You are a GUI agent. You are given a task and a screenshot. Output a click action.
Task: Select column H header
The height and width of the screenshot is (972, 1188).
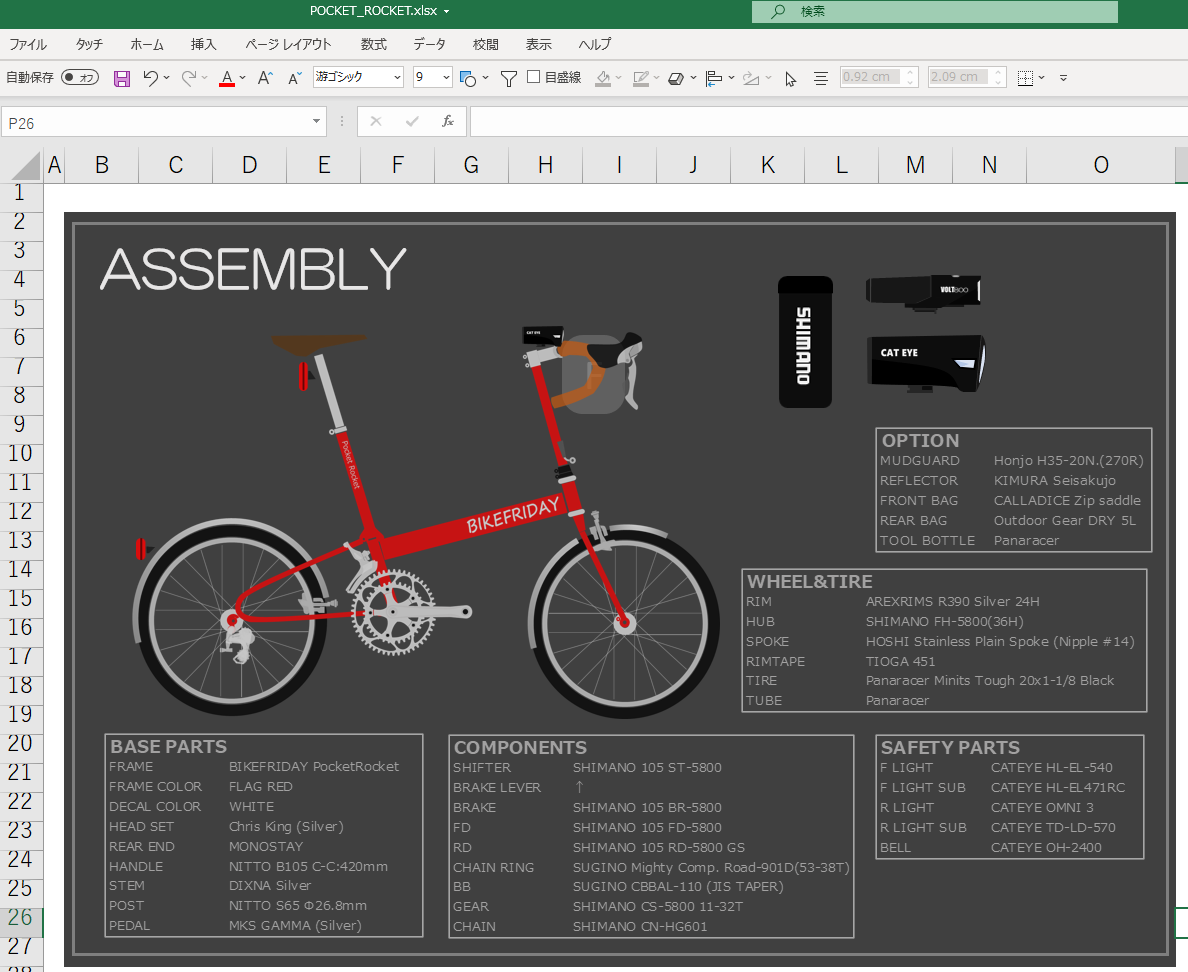click(546, 165)
